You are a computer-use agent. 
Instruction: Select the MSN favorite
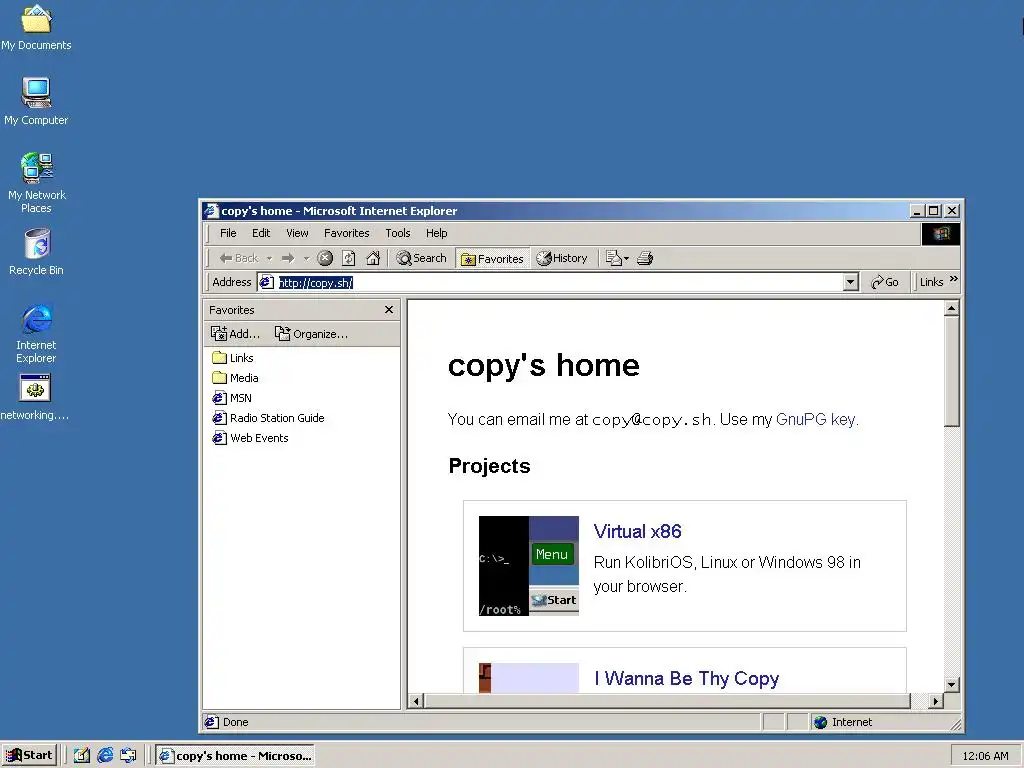pos(232,398)
